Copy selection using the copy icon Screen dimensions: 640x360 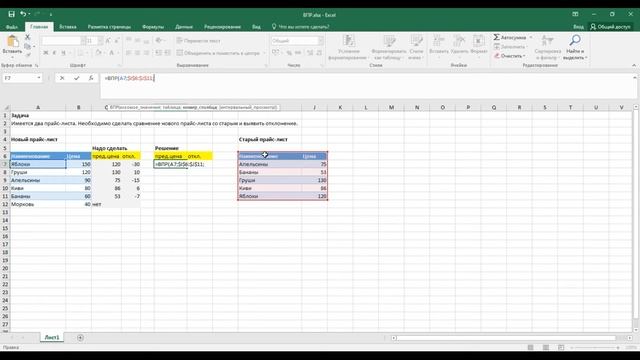(27, 46)
